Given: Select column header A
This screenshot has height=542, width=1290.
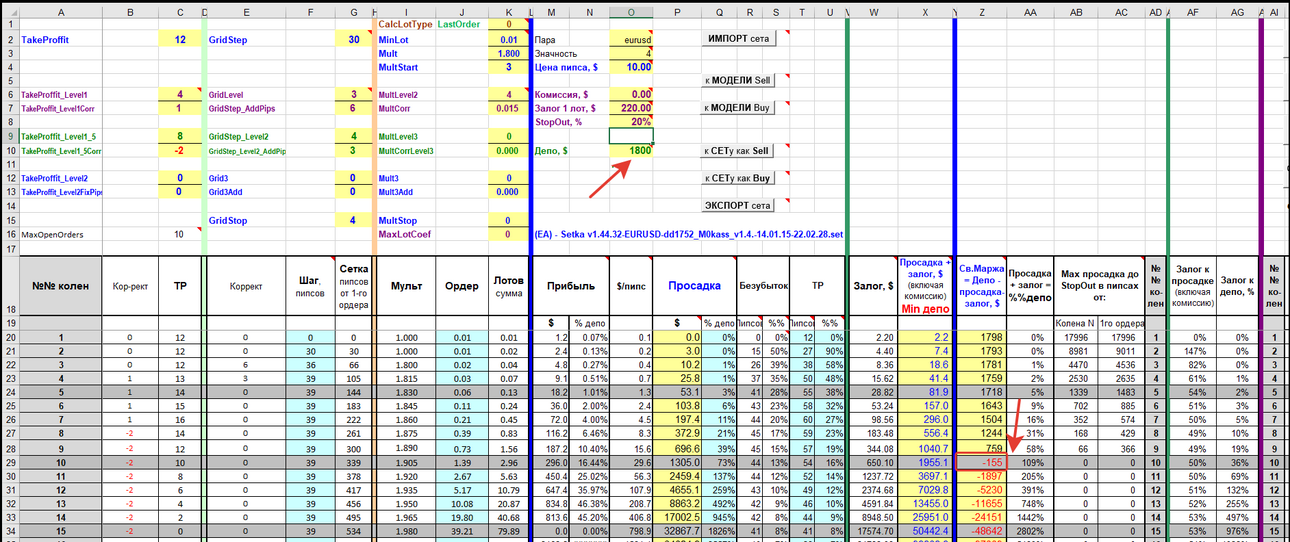Looking at the screenshot, I should coord(61,12).
